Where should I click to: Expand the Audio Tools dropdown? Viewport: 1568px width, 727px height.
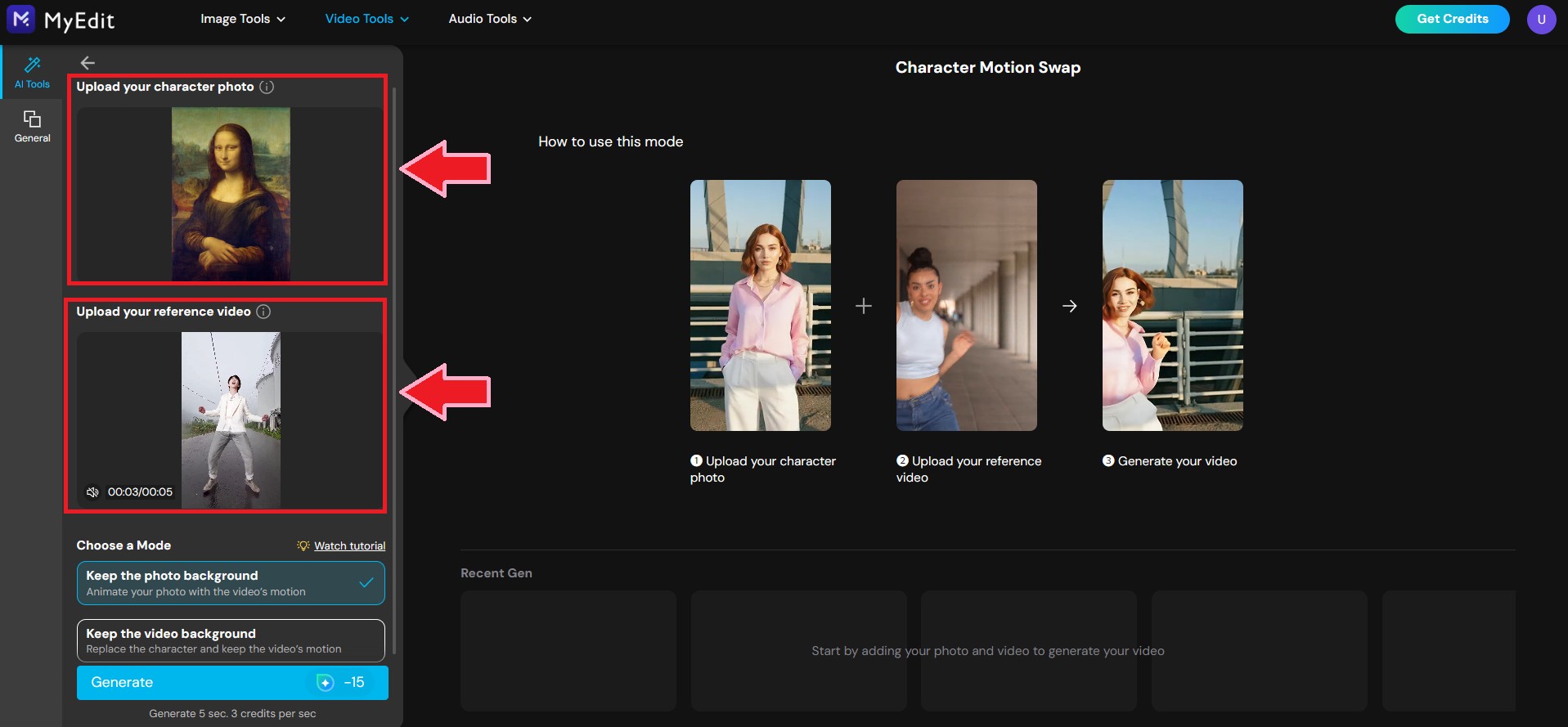490,19
